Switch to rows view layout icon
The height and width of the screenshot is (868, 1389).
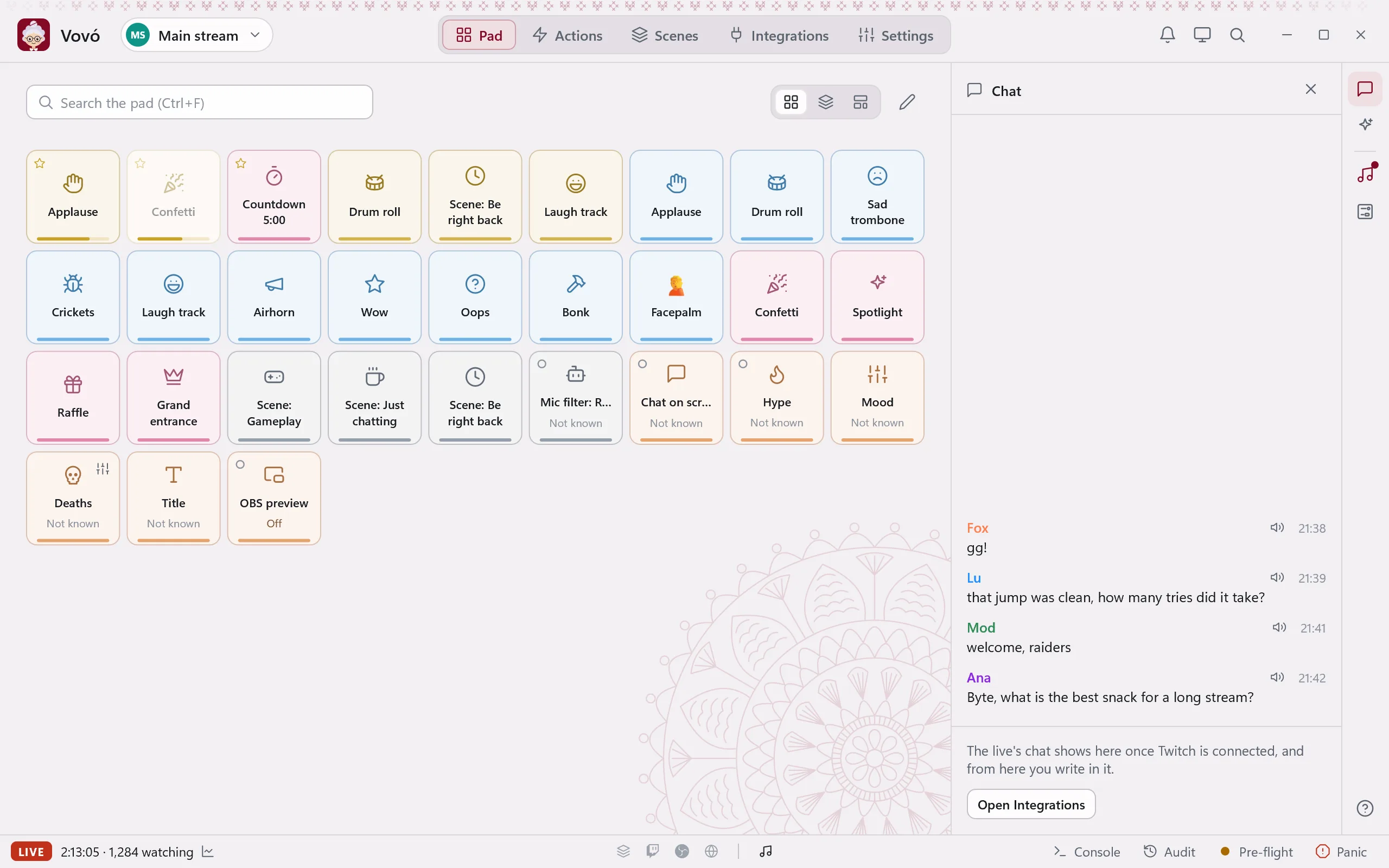861,102
